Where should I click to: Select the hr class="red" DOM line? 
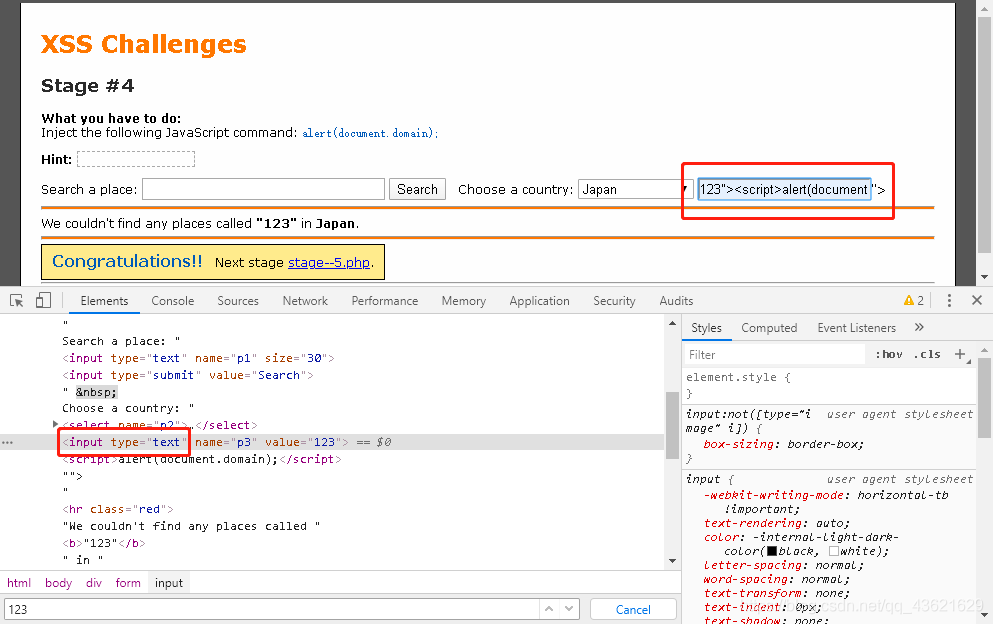[117, 509]
